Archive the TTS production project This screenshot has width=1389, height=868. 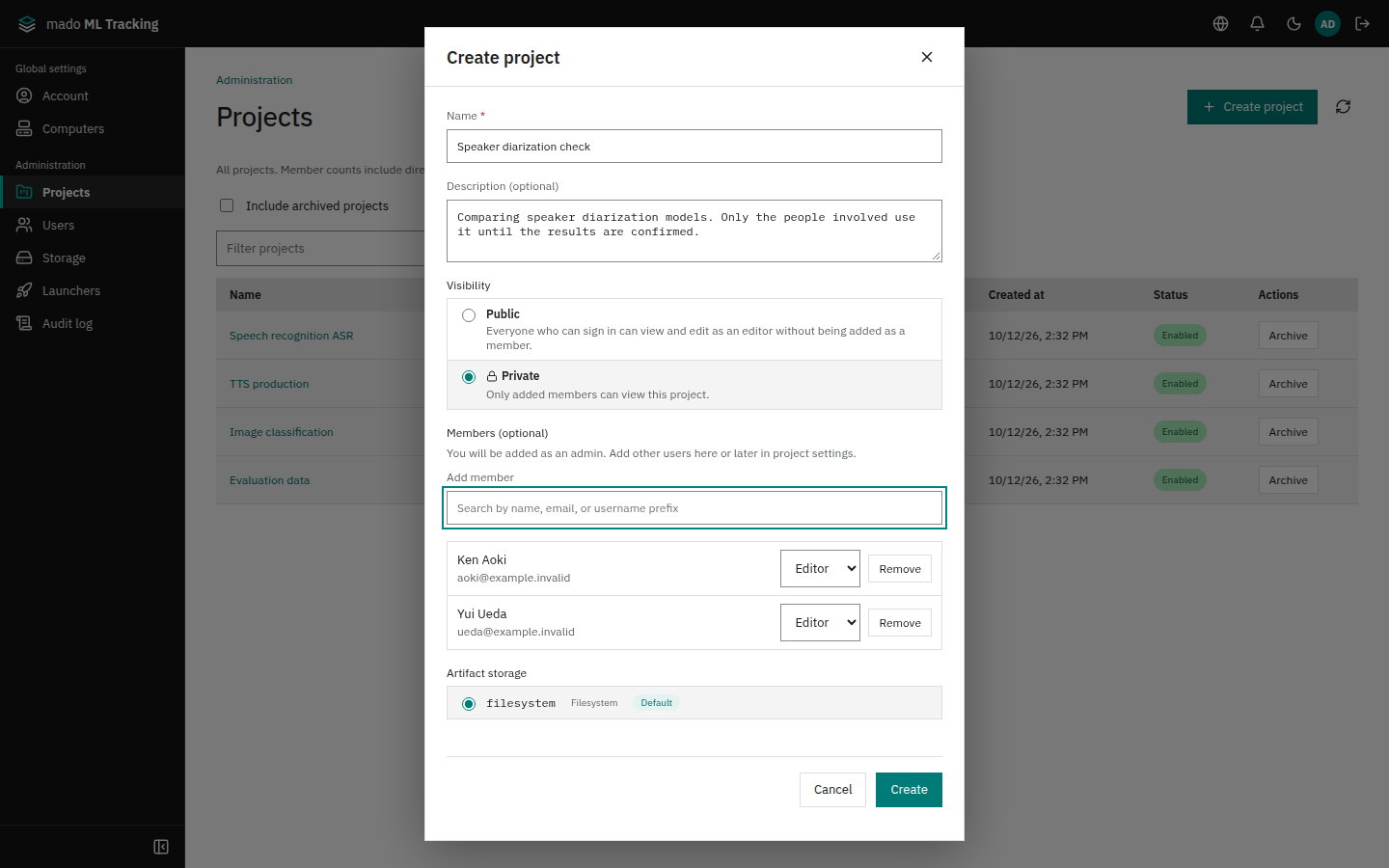tap(1288, 384)
